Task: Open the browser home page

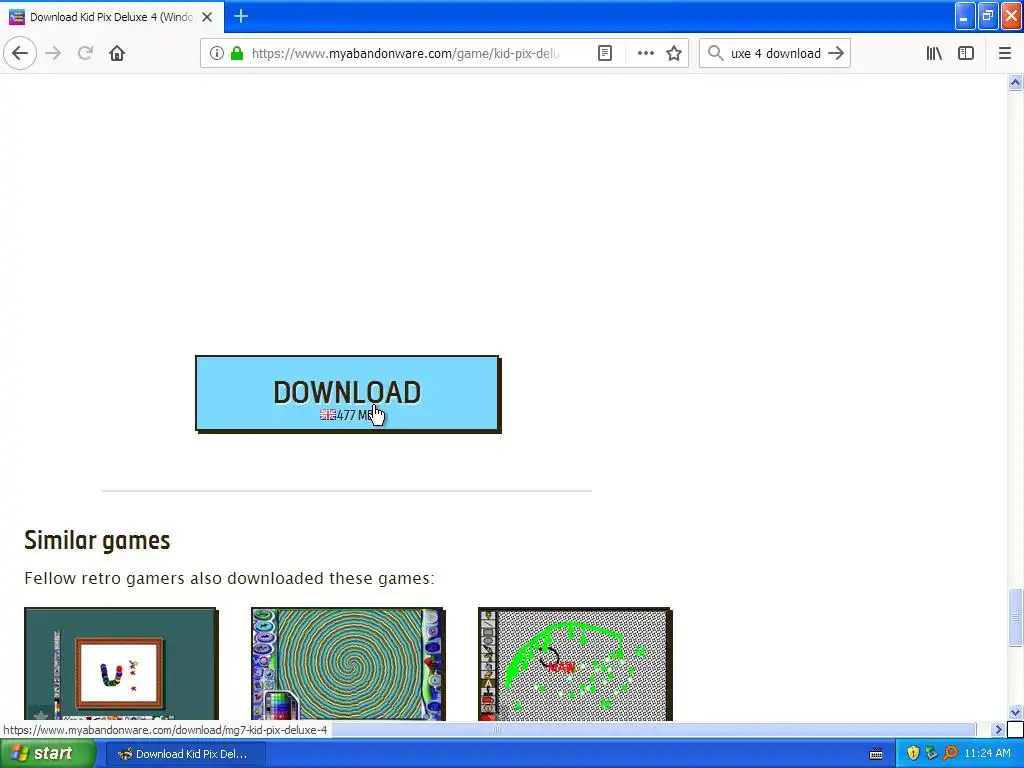Action: 117,53
